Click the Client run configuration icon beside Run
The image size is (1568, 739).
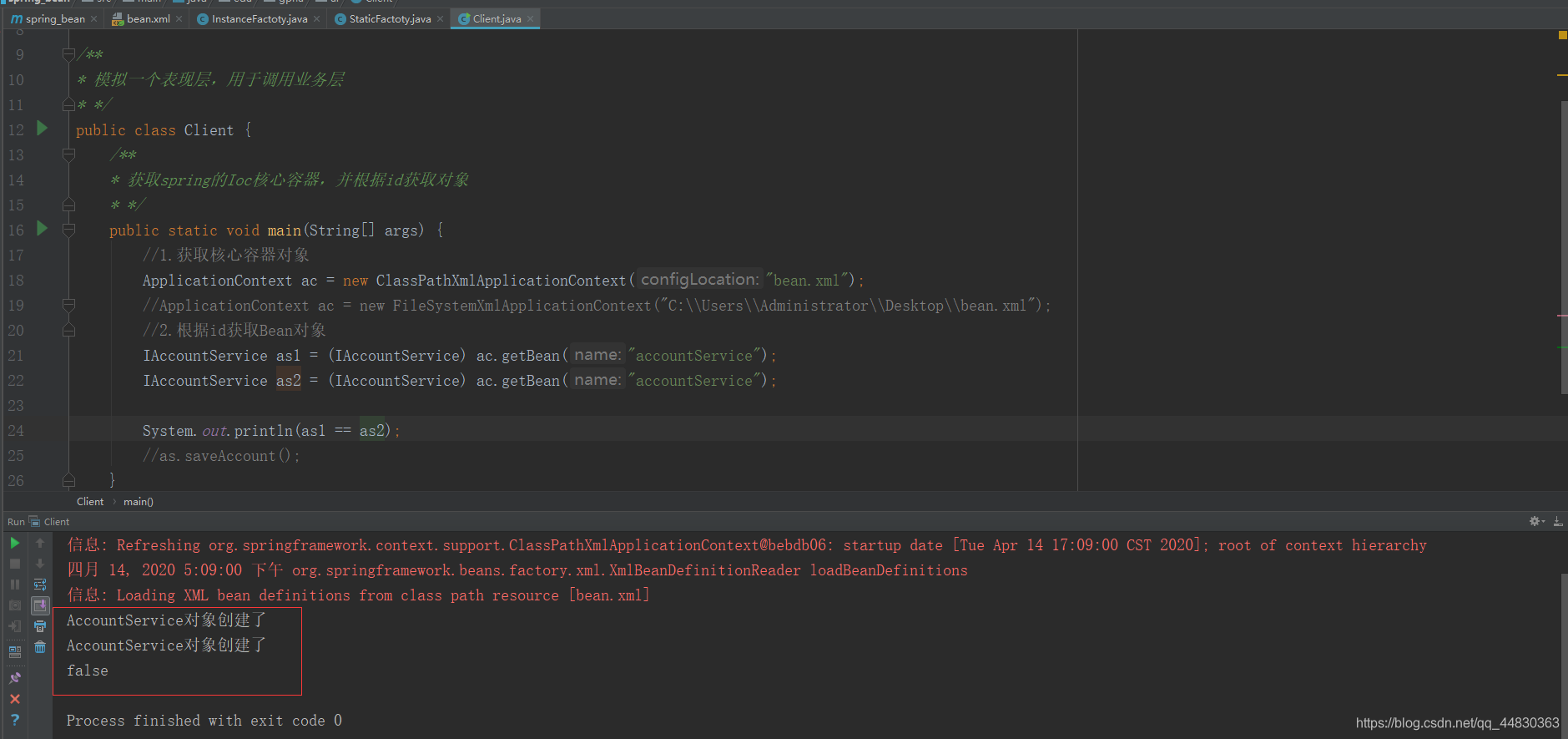pos(35,521)
